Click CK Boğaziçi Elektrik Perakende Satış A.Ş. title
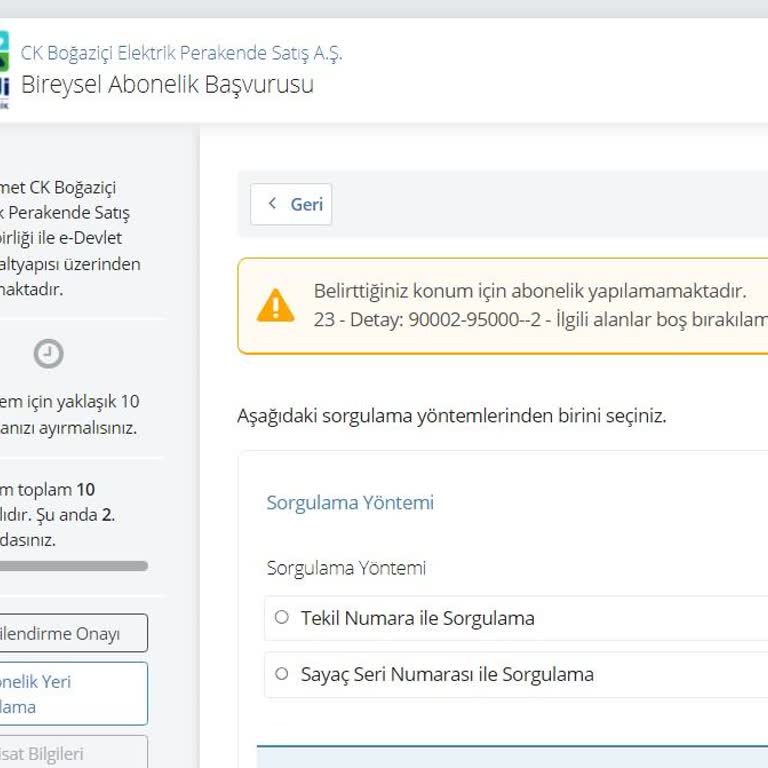Viewport: 768px width, 768px height. (x=181, y=53)
